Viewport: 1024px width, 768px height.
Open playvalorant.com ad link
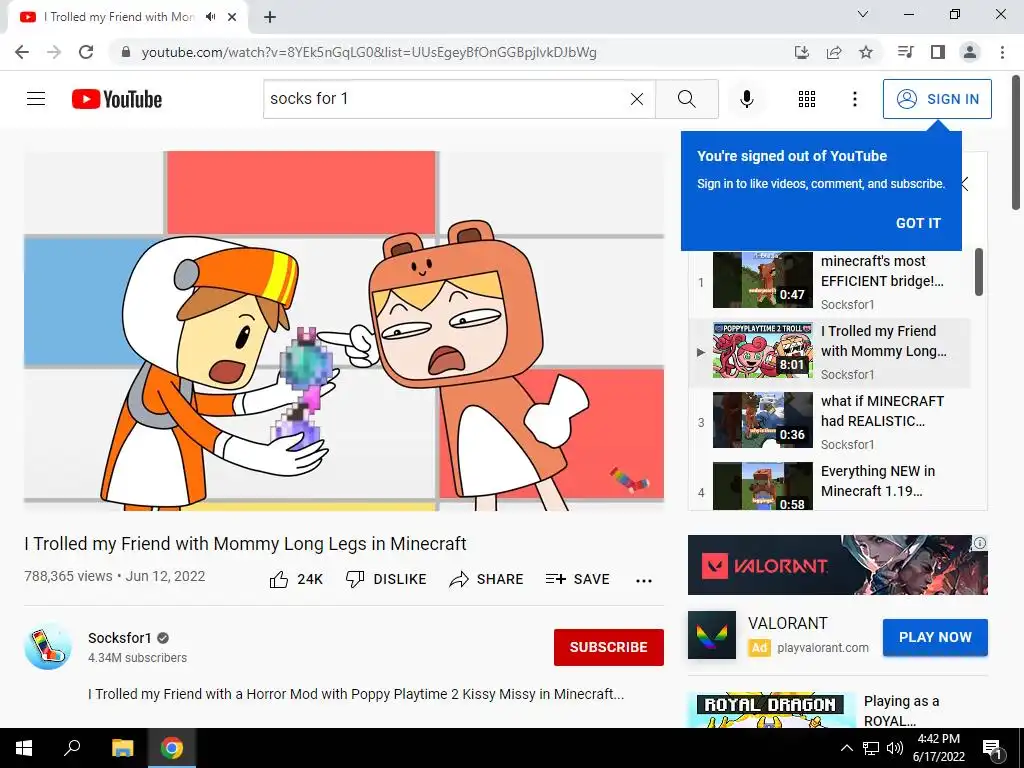coord(823,648)
